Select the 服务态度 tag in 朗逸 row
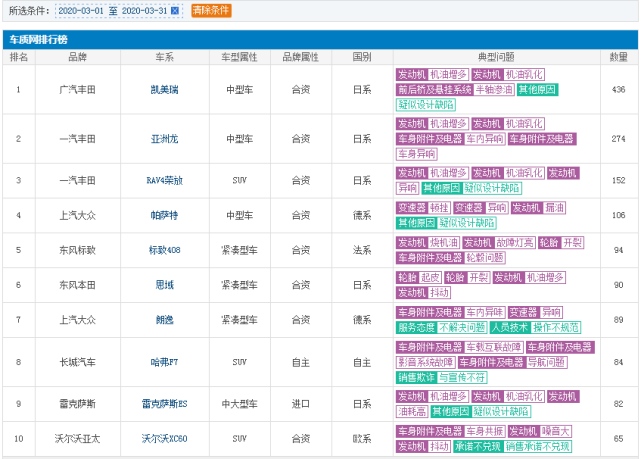The height and width of the screenshot is (459, 641). pyautogui.click(x=419, y=327)
